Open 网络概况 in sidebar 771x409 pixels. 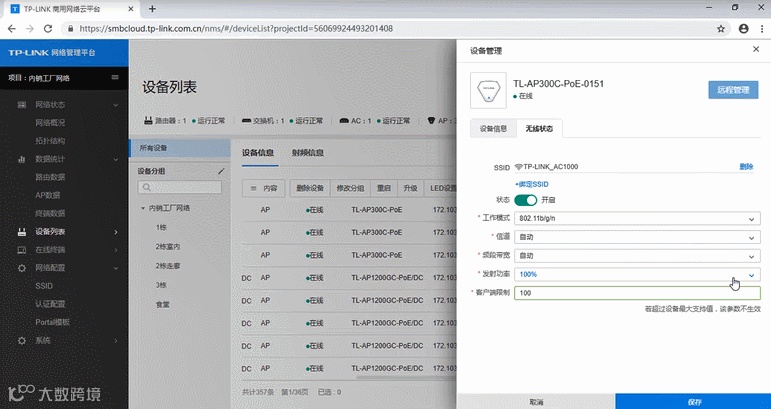click(x=50, y=123)
